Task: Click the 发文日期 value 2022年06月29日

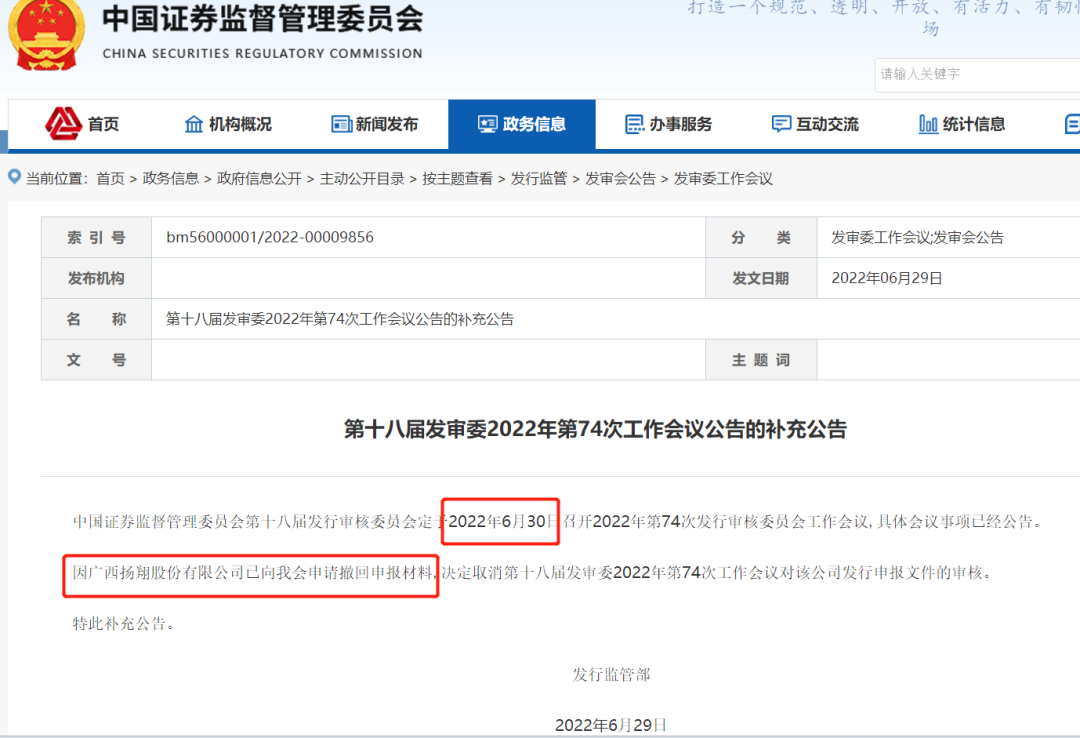Action: pos(886,278)
